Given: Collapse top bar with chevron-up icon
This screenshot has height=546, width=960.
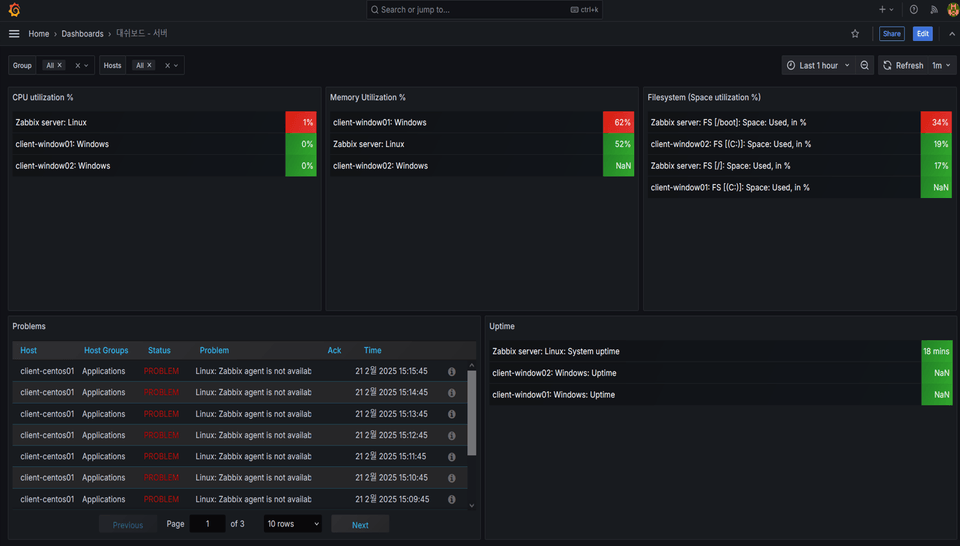Looking at the screenshot, I should click(951, 34).
